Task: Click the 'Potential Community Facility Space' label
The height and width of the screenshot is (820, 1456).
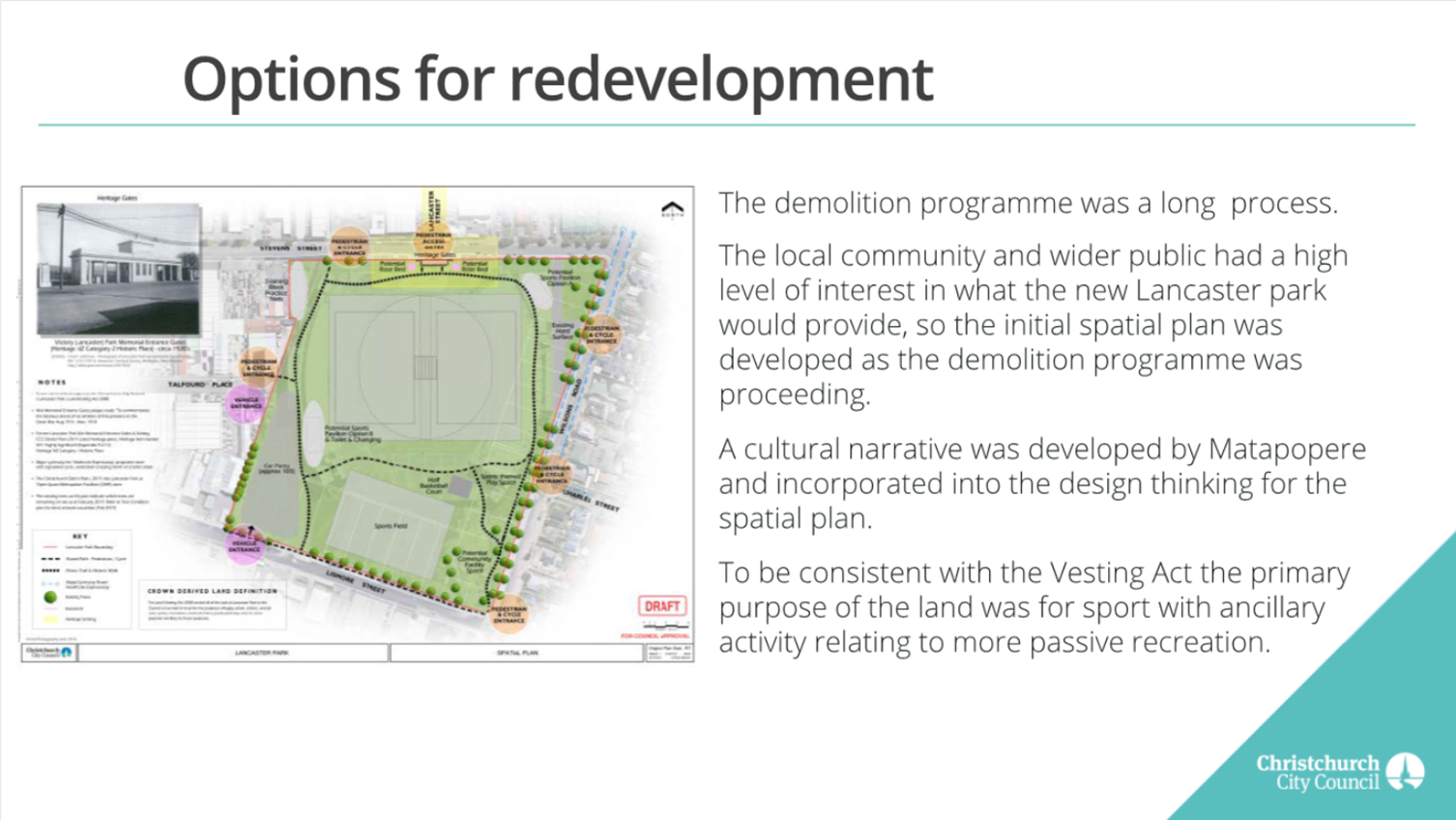Action: click(474, 562)
